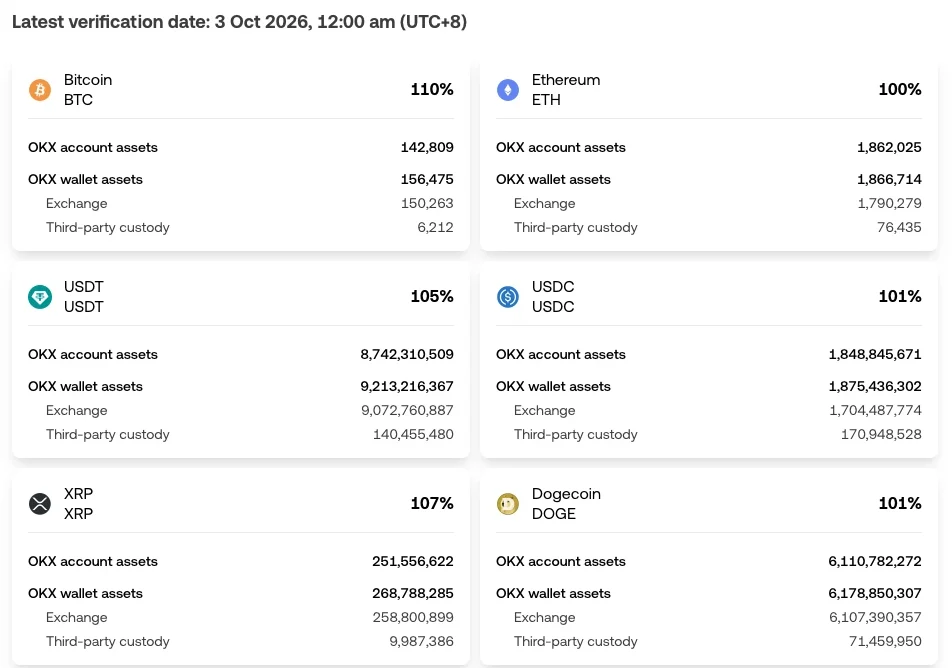Screen dimensions: 952x668
Task: Click 'OKX account assets' label in Bitcoin card
Action: click(93, 148)
